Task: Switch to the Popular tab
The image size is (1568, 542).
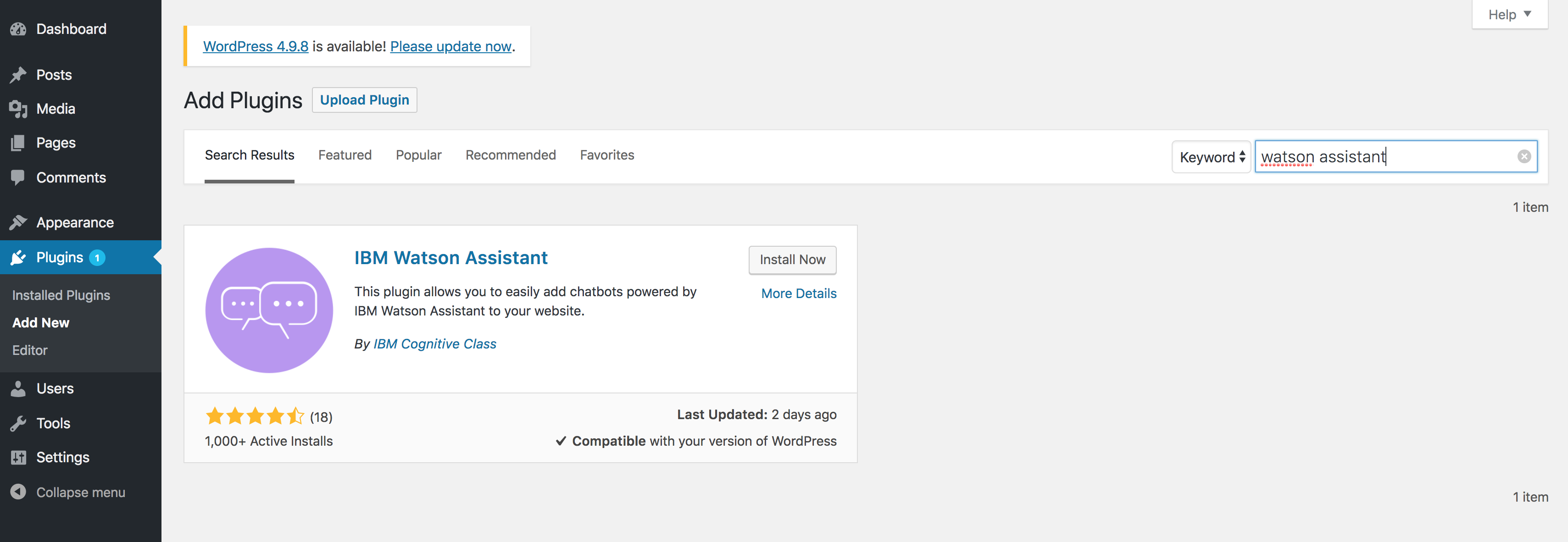Action: tap(419, 155)
